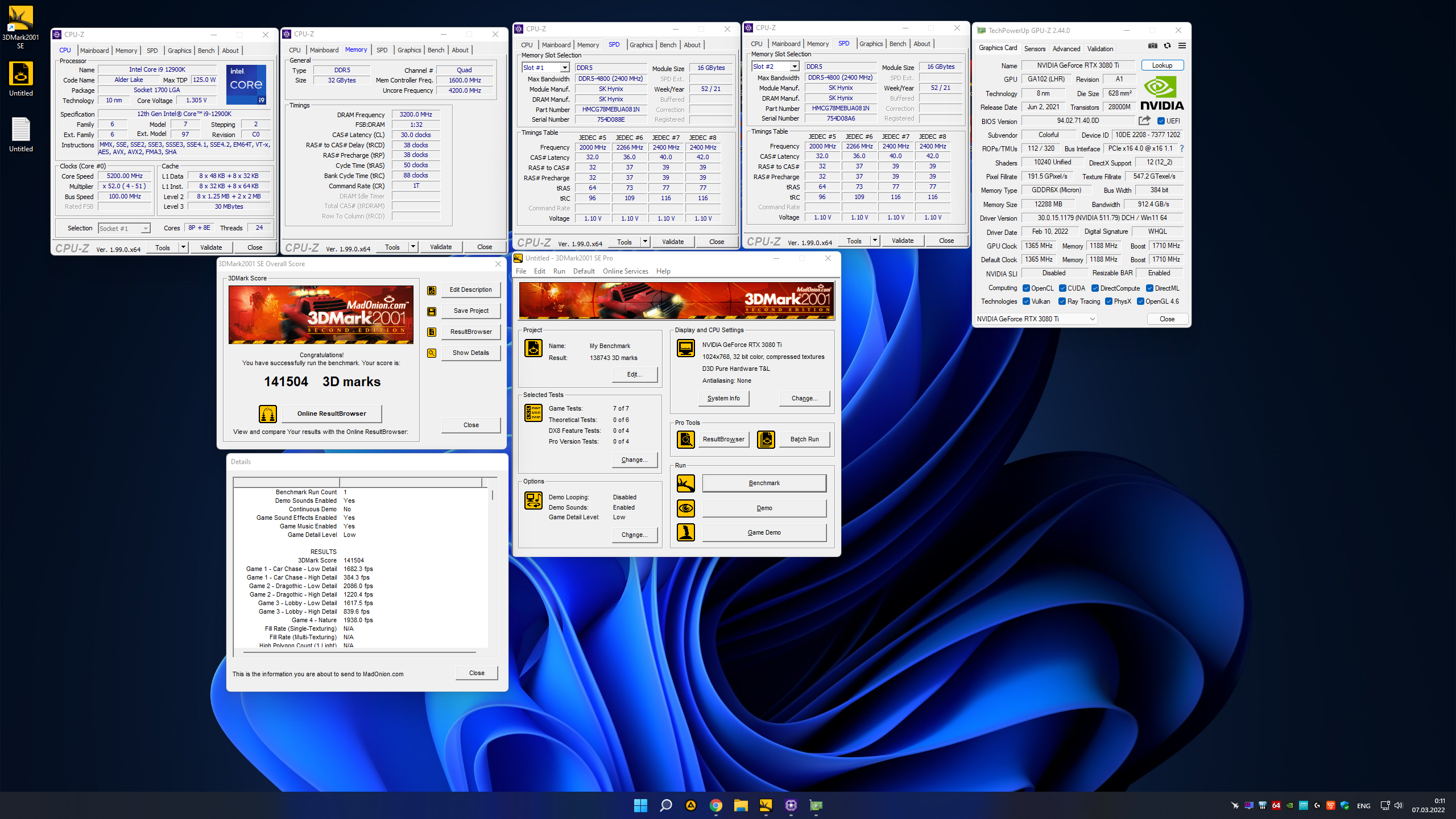Open File Explorer from the taskbar
1456x819 pixels.
[x=741, y=805]
